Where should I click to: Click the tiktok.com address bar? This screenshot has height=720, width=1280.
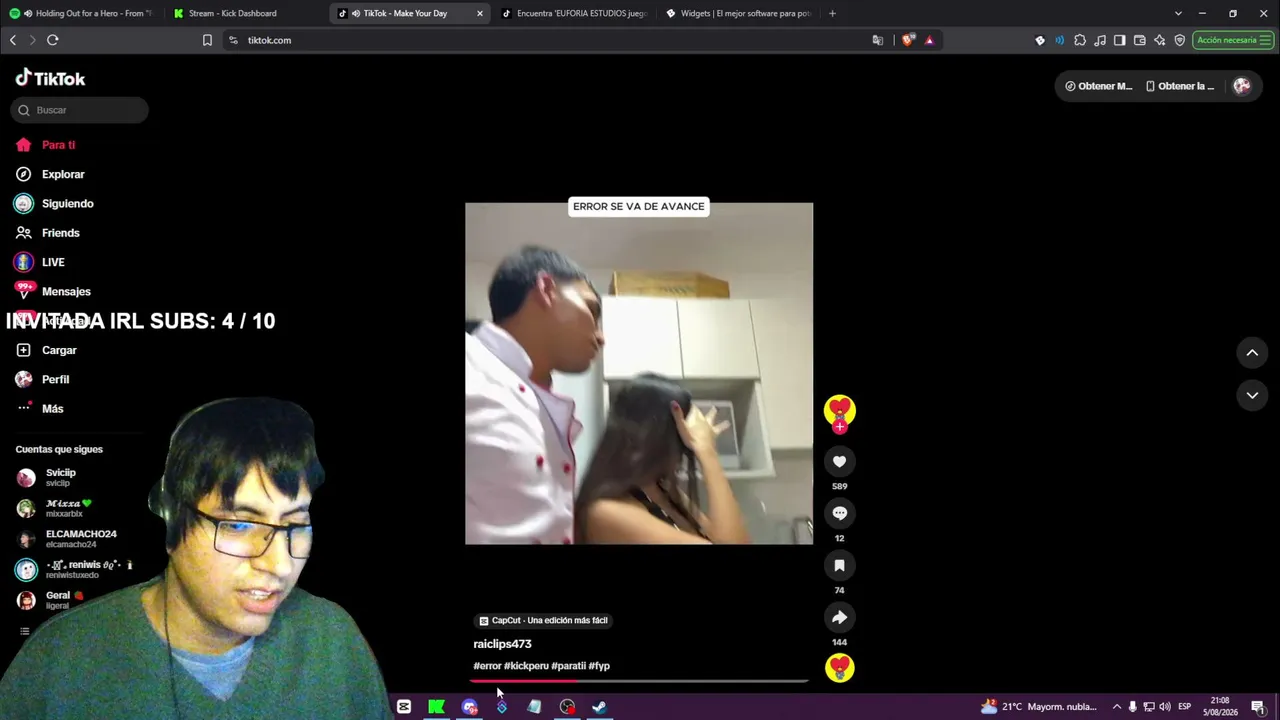[x=545, y=40]
